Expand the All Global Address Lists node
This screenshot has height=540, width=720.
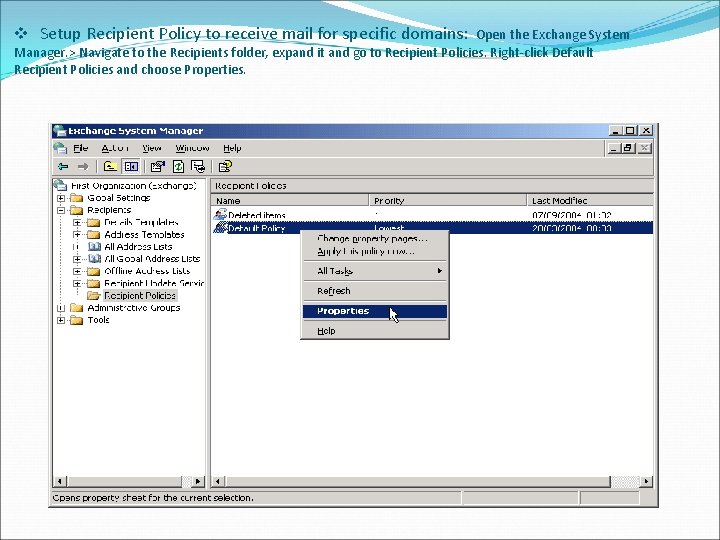tap(77, 259)
